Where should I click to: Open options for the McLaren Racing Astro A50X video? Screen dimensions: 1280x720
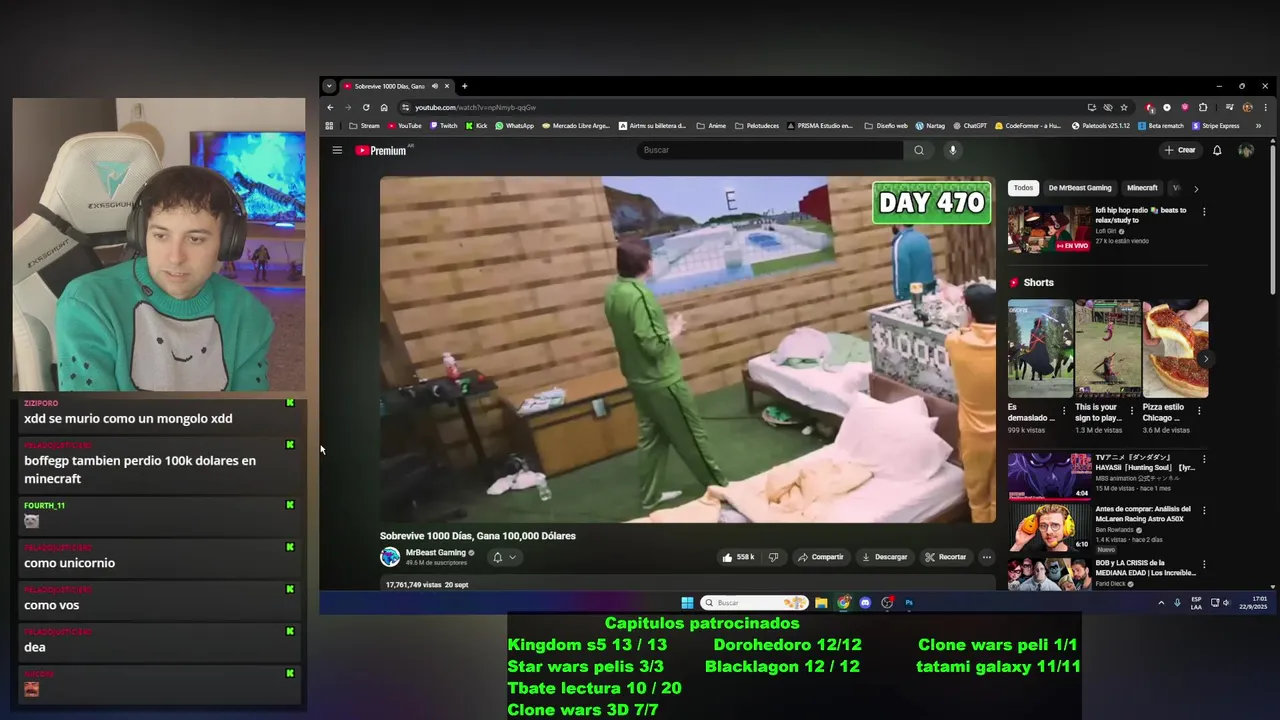point(1204,511)
